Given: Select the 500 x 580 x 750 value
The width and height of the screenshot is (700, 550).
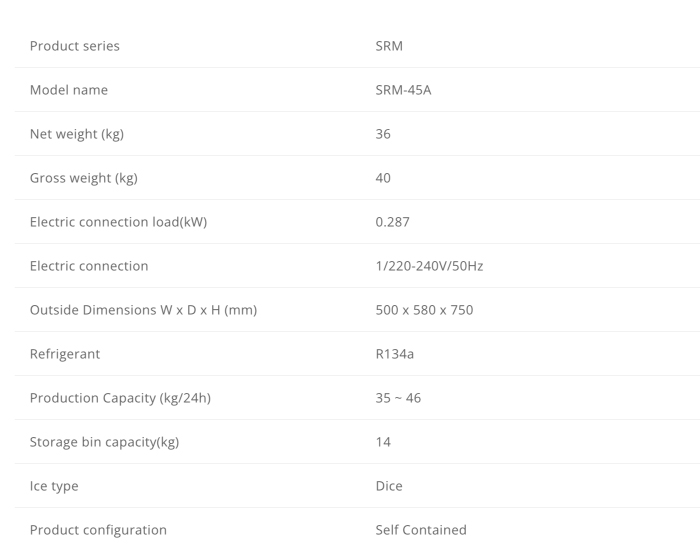Looking at the screenshot, I should 424,310.
